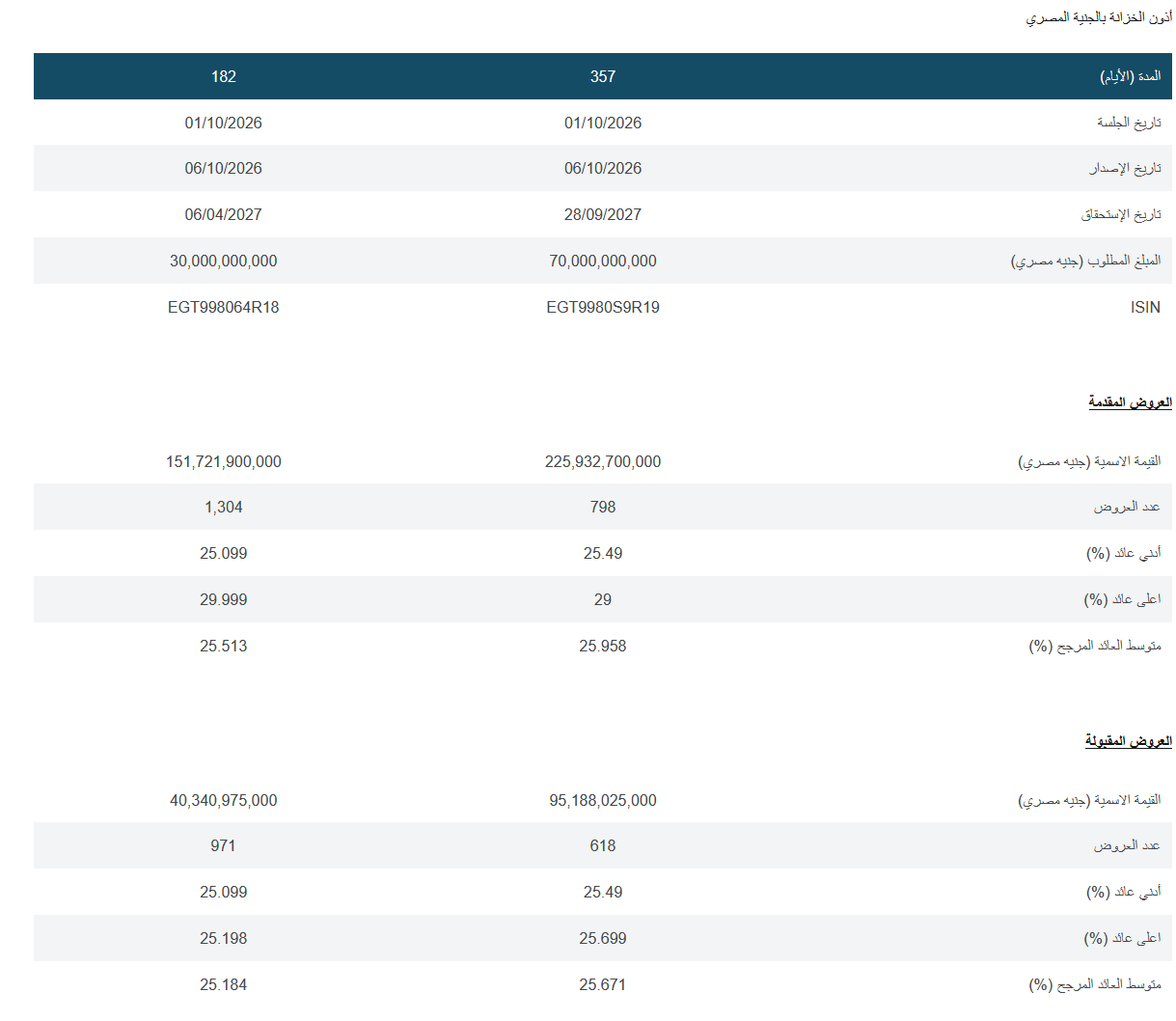Click the 'العروض المقبولة' section heading
This screenshot has height=1021, width=1176.
click(1128, 741)
